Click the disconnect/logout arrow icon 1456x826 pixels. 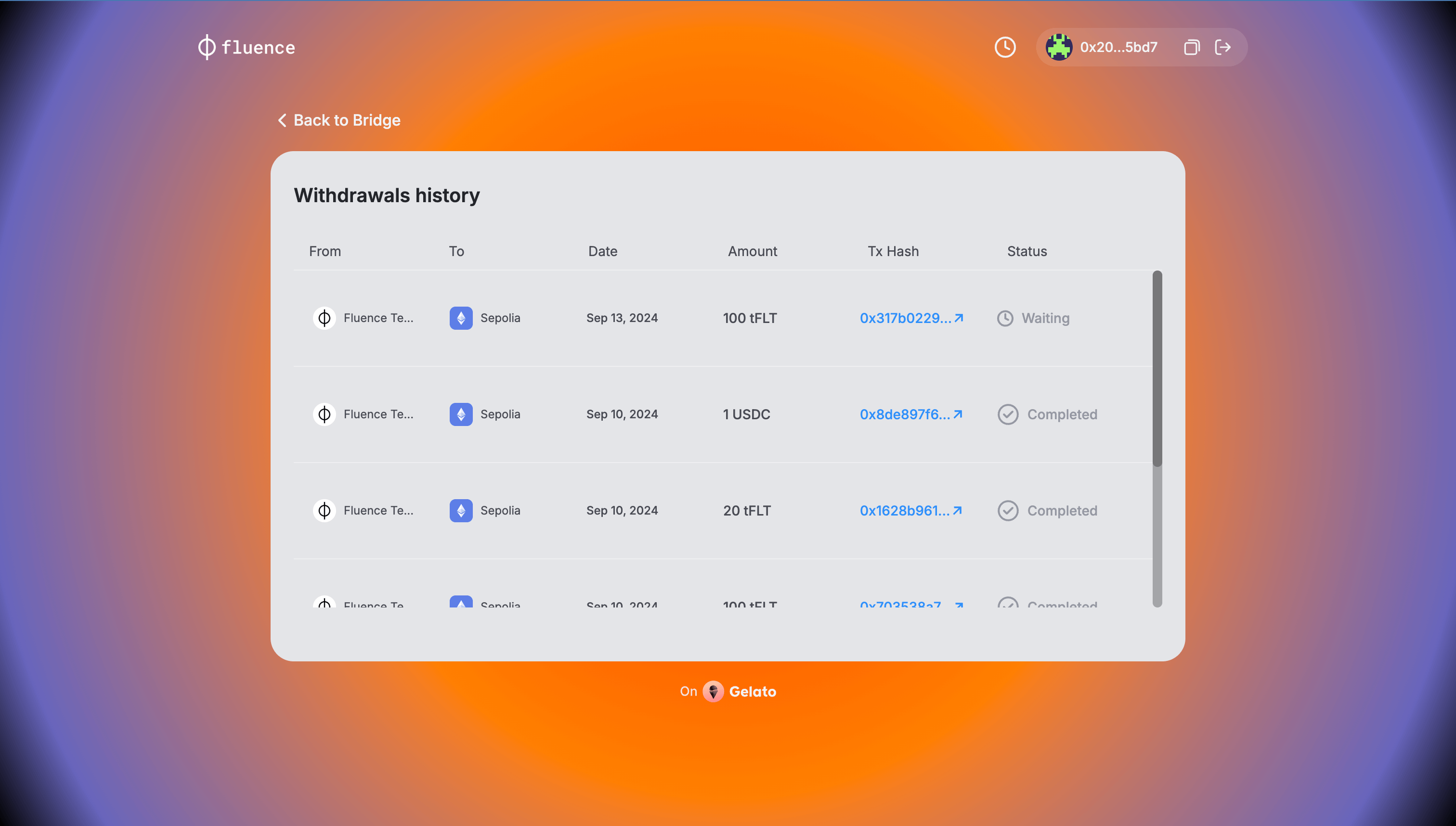point(1223,47)
